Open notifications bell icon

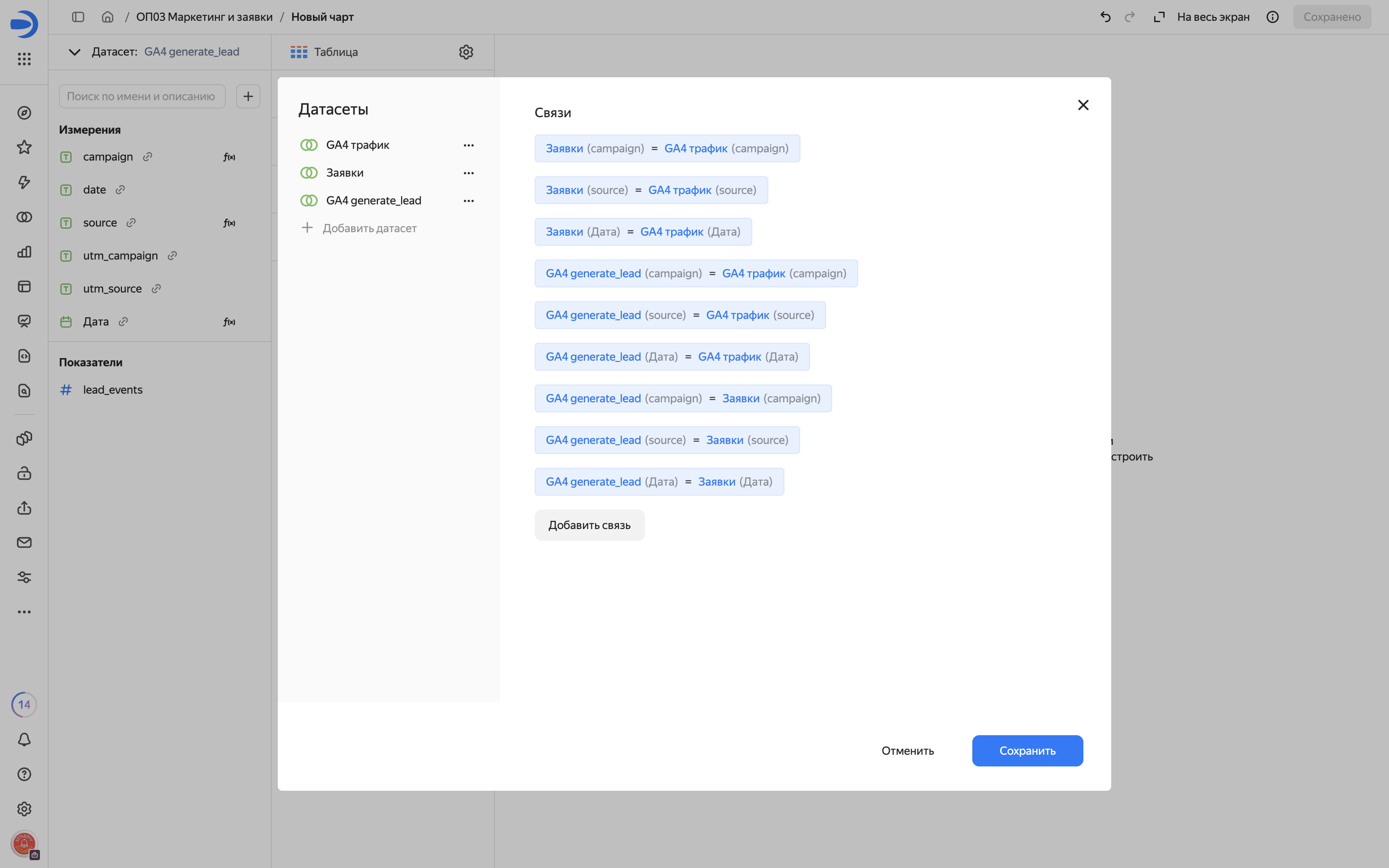tap(24, 740)
